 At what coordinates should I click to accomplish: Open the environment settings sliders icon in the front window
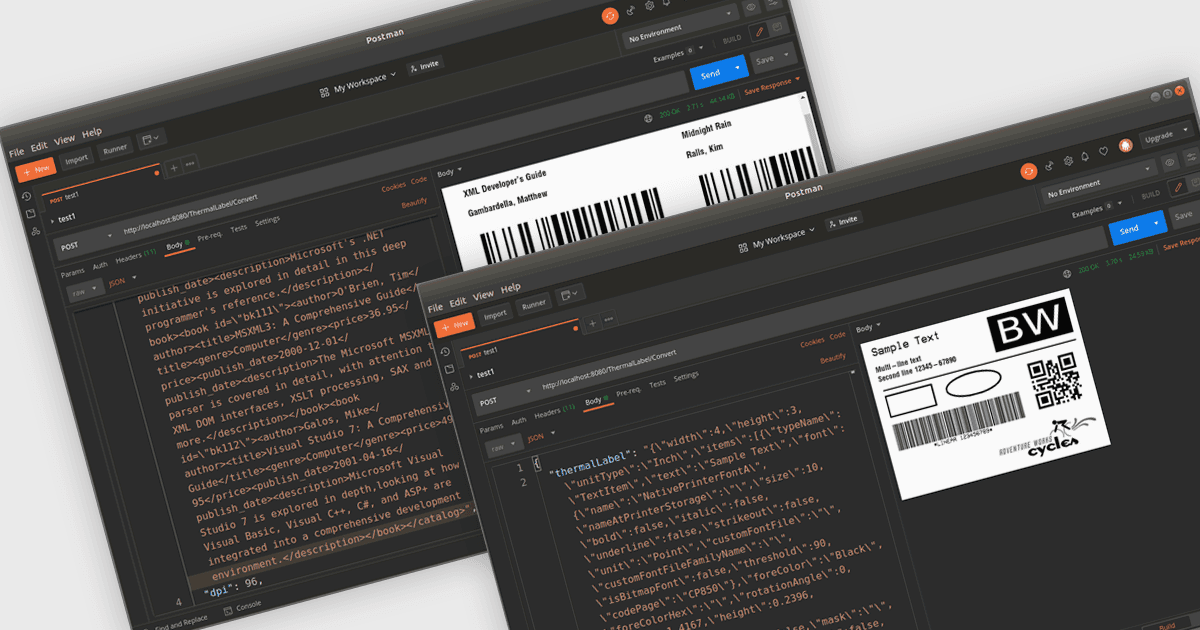click(x=1190, y=158)
